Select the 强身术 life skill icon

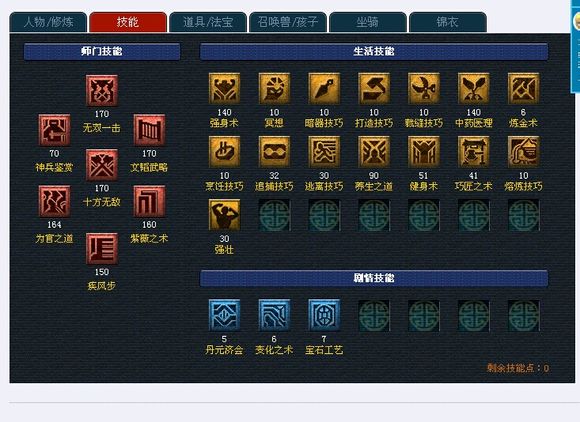click(x=224, y=88)
